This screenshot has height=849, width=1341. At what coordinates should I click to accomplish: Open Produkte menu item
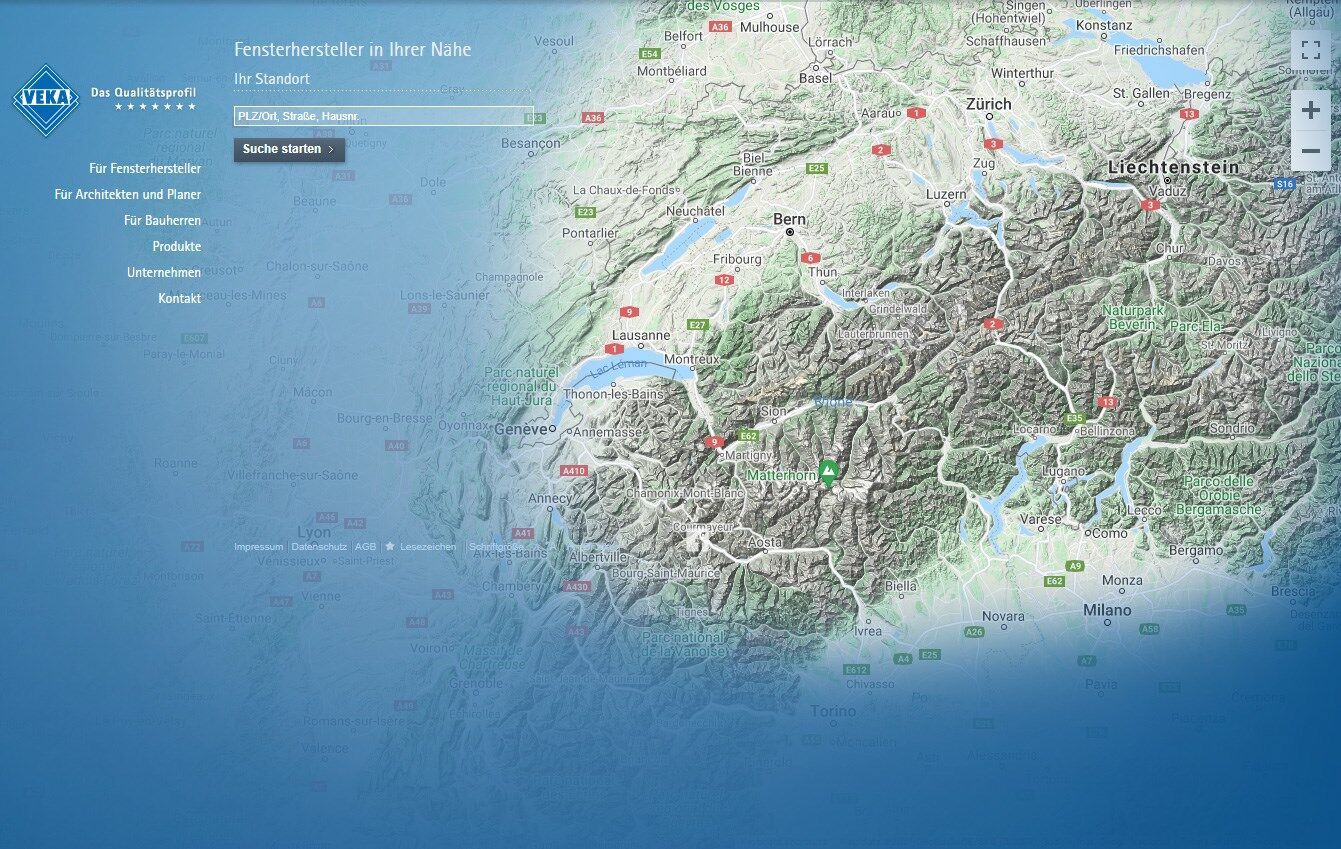tap(177, 247)
